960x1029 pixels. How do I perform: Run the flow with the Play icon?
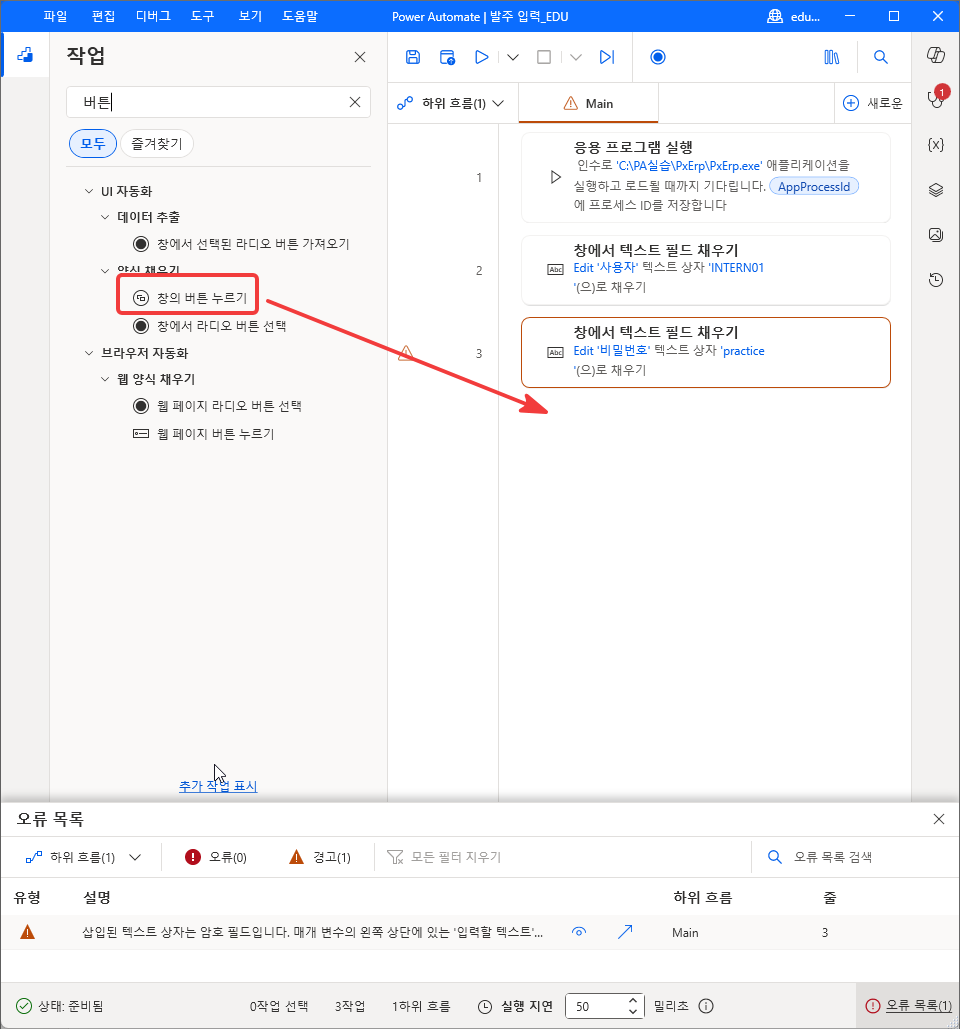click(x=482, y=57)
